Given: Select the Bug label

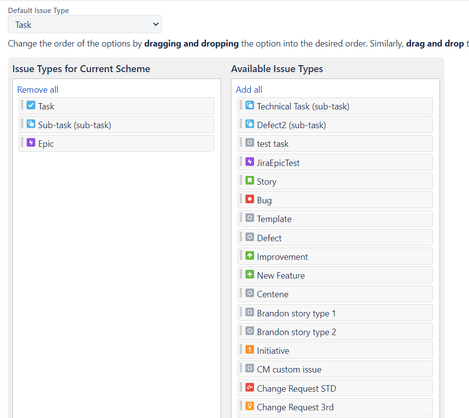Looking at the screenshot, I should (x=264, y=200).
